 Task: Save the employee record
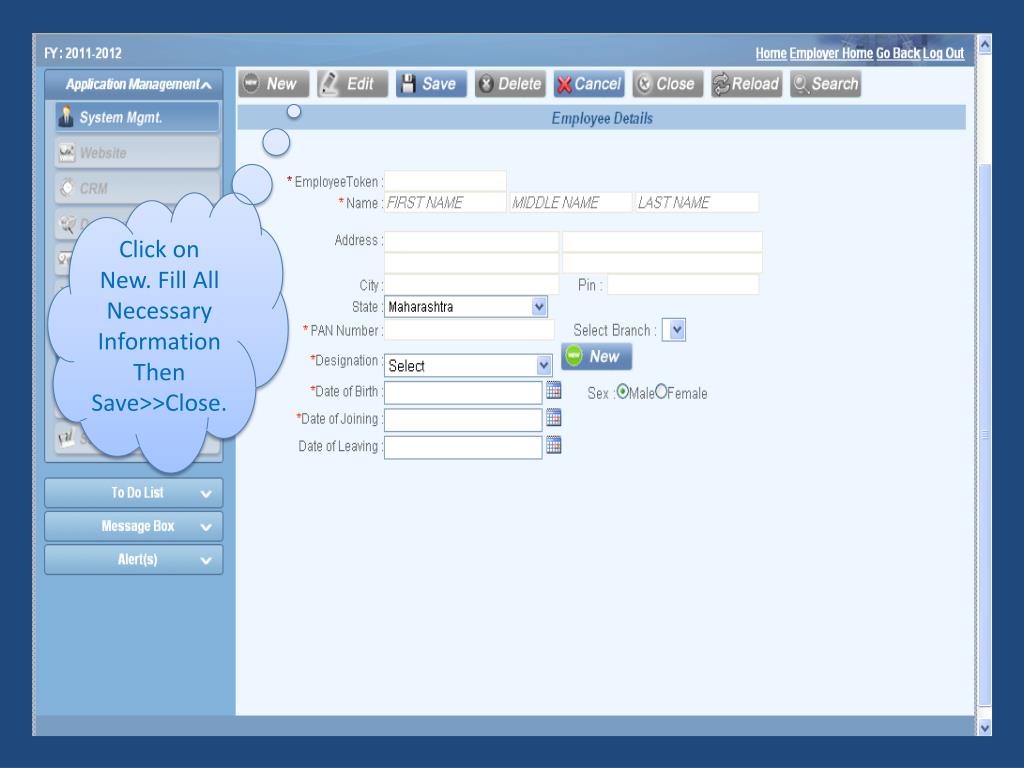[x=431, y=84]
